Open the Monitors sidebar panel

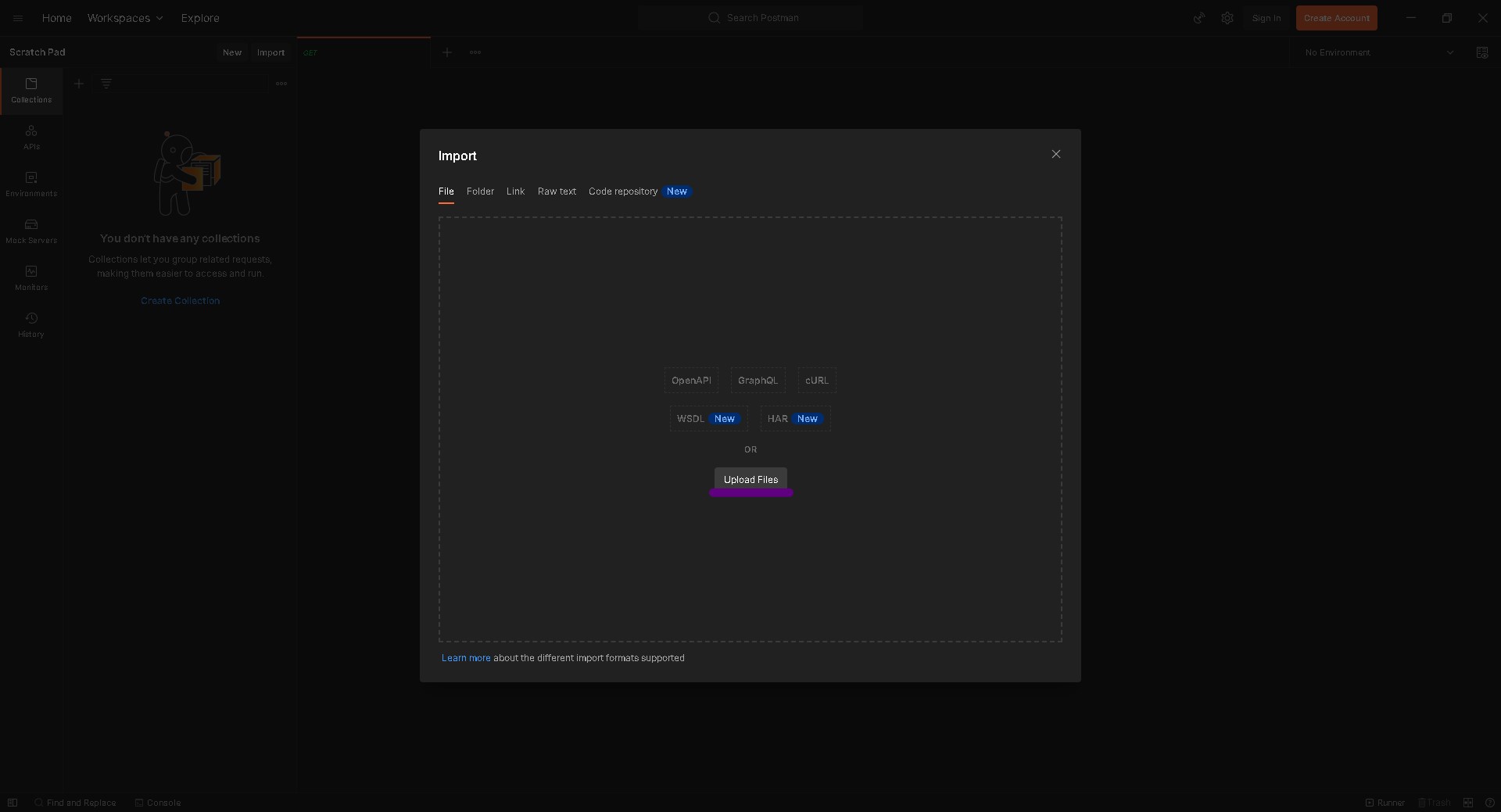click(31, 279)
